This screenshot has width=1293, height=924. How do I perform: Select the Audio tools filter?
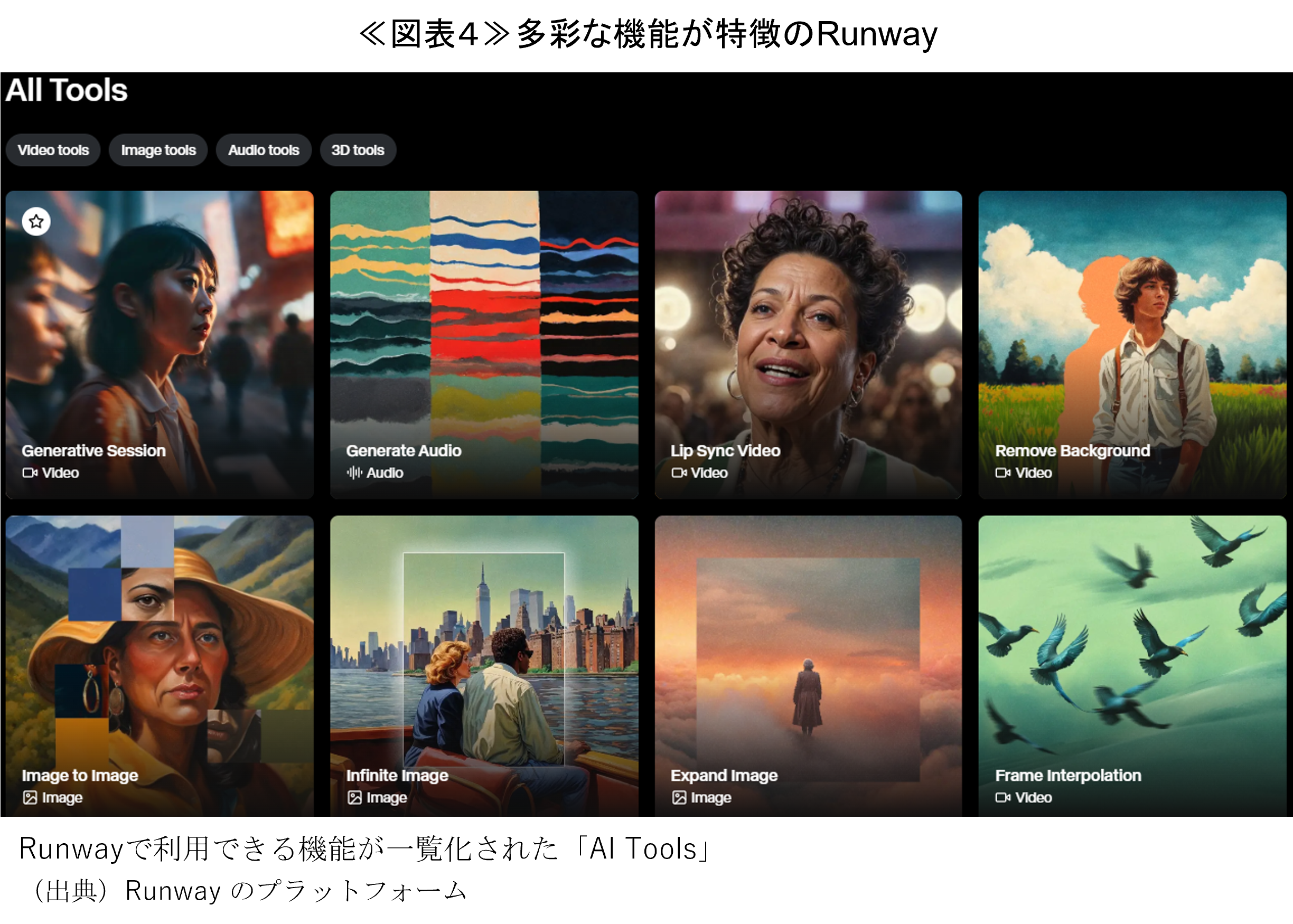click(x=264, y=150)
